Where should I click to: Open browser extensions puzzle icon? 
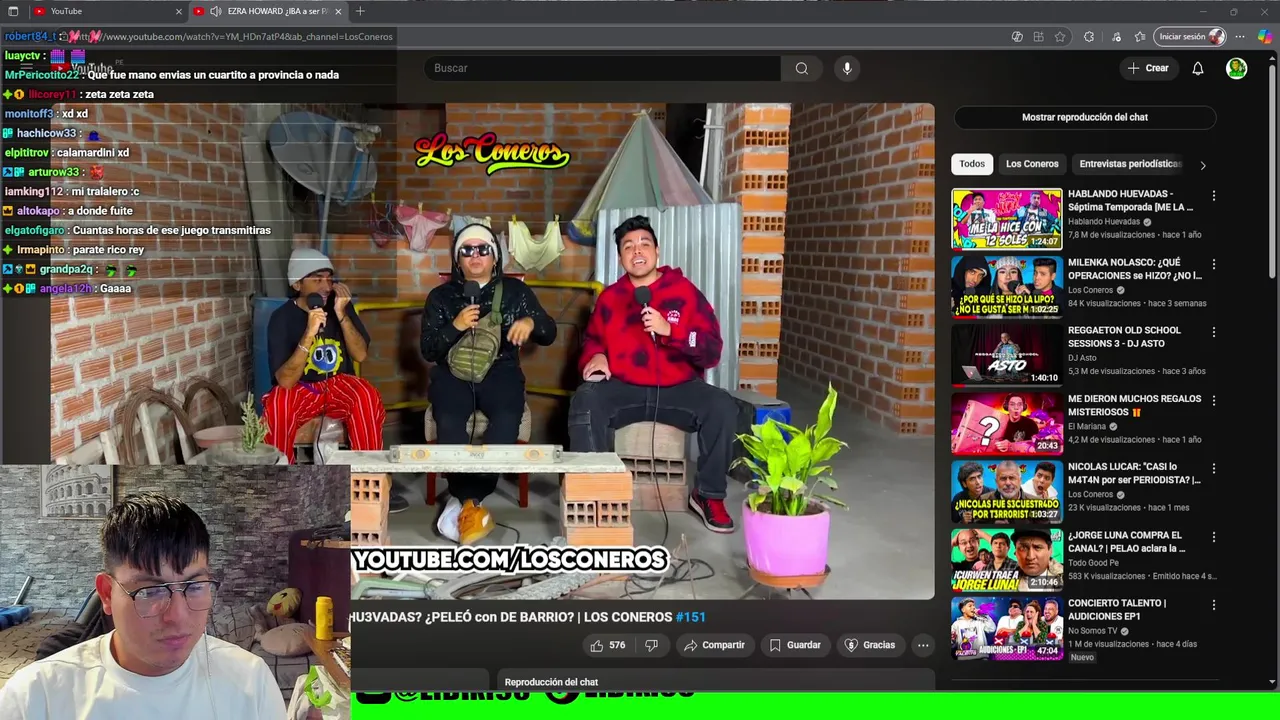1089,37
